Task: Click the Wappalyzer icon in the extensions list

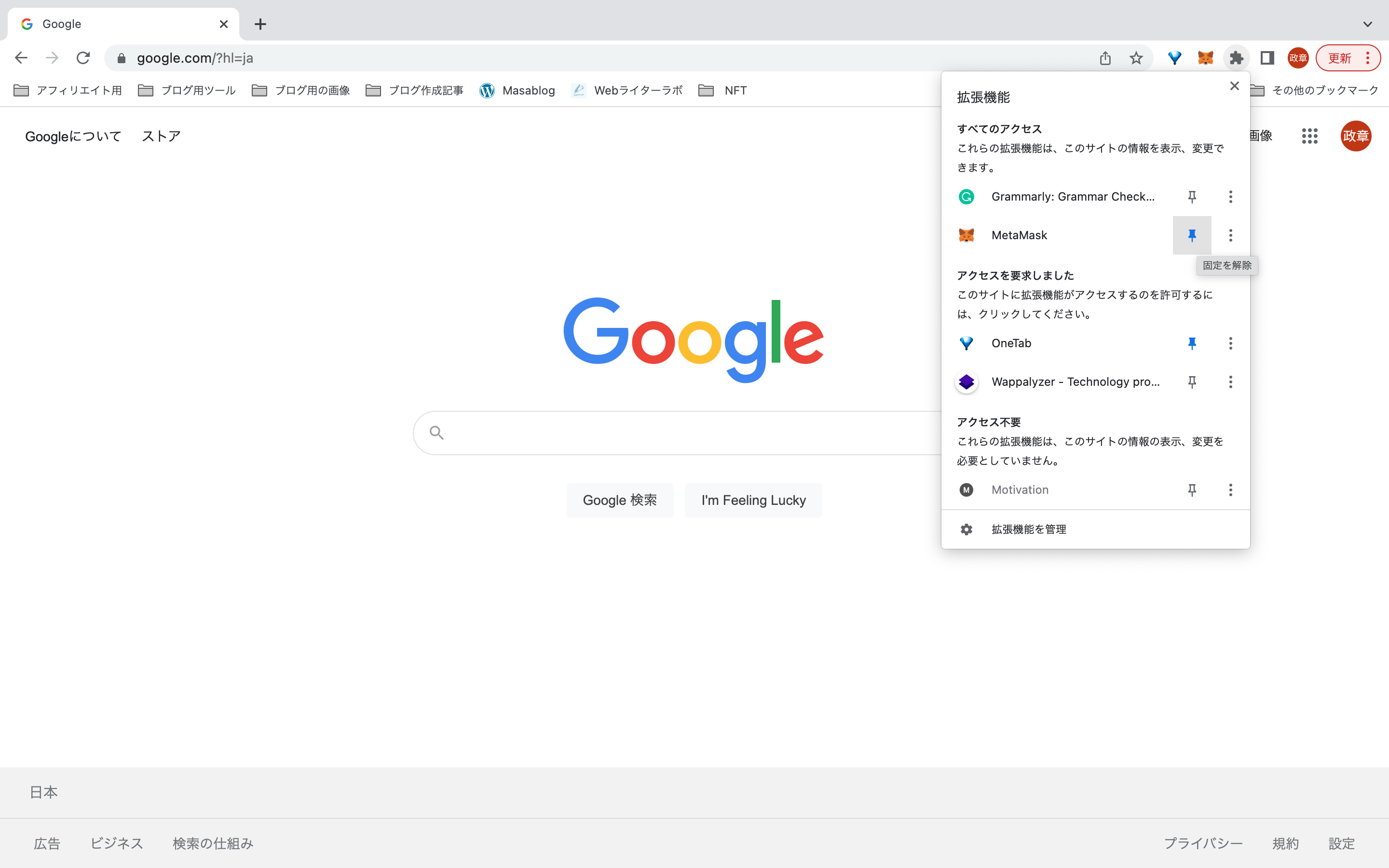Action: [967, 382]
